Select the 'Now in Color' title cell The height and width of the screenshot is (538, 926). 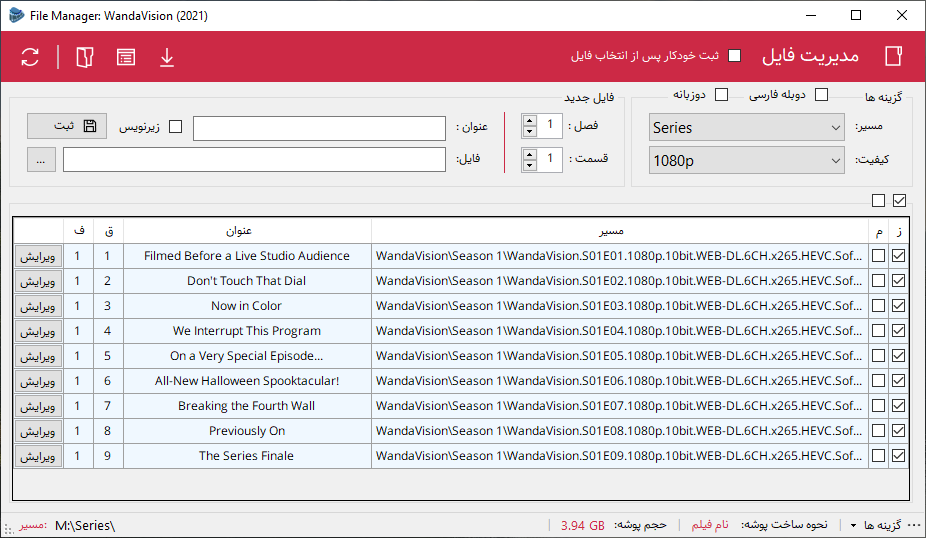247,306
